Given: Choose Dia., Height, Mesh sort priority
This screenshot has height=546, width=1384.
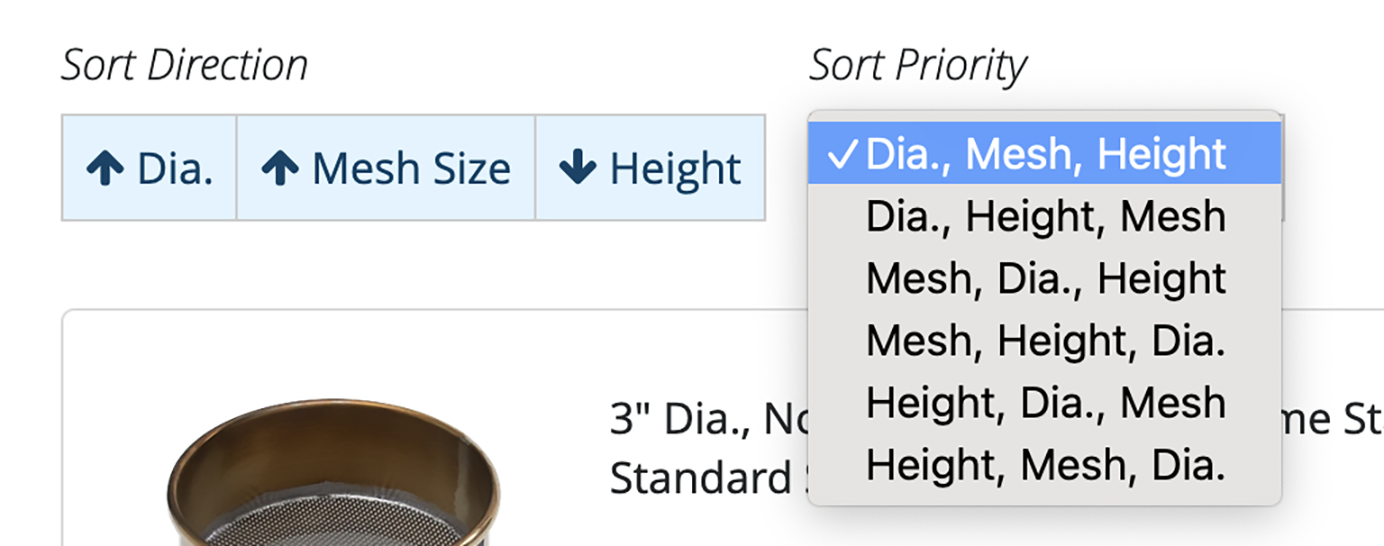Looking at the screenshot, I should tap(1045, 216).
